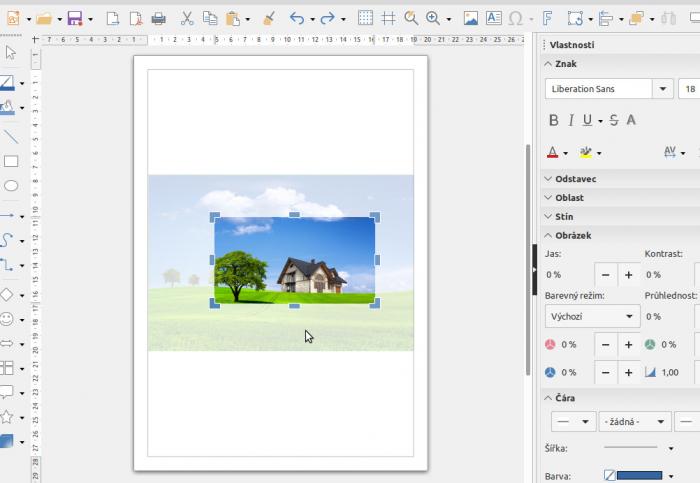This screenshot has height=483, width=700.
Task: Click the zoom magnifier plus icon
Action: [x=433, y=19]
